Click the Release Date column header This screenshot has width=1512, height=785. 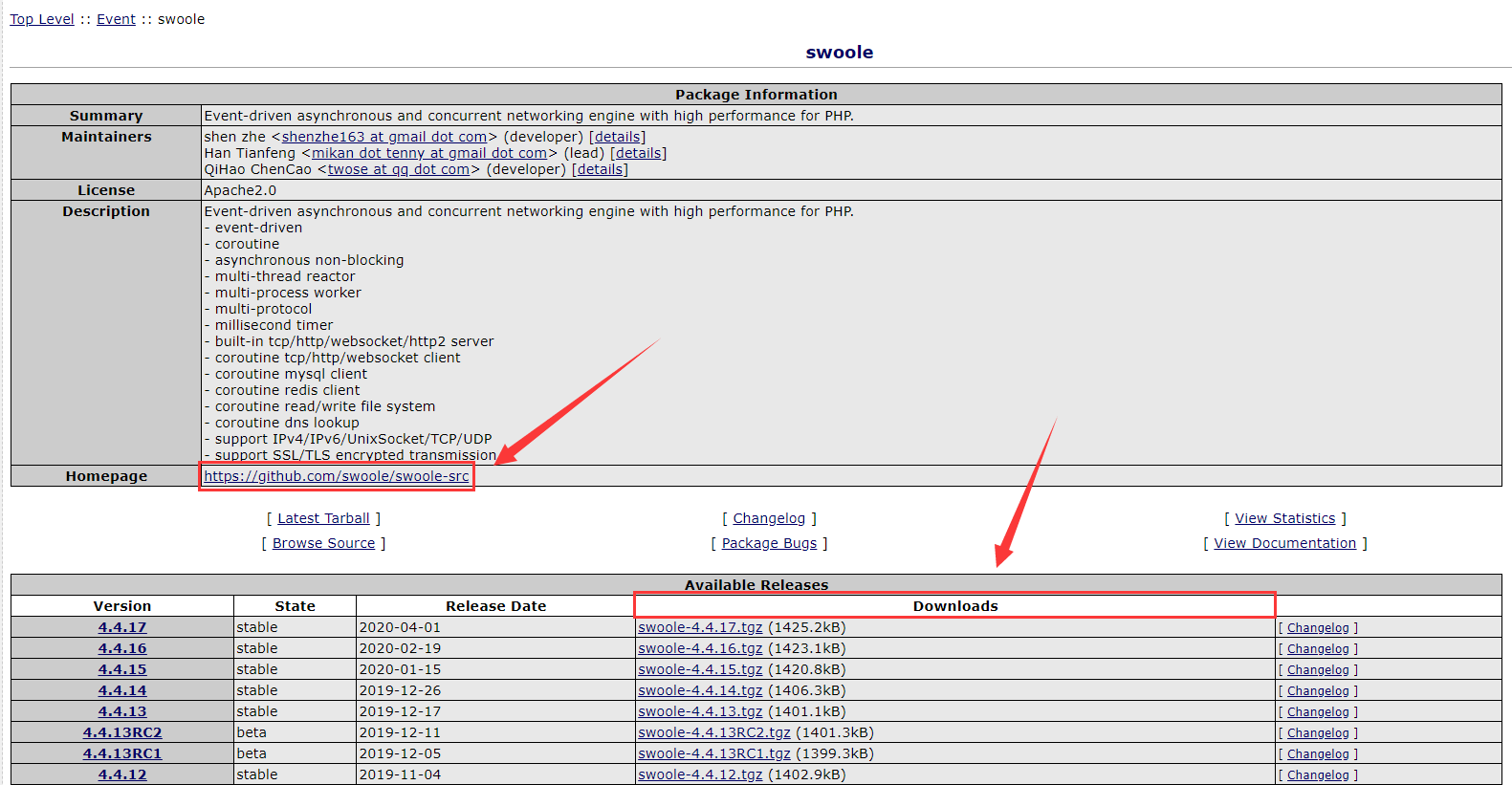tap(495, 606)
